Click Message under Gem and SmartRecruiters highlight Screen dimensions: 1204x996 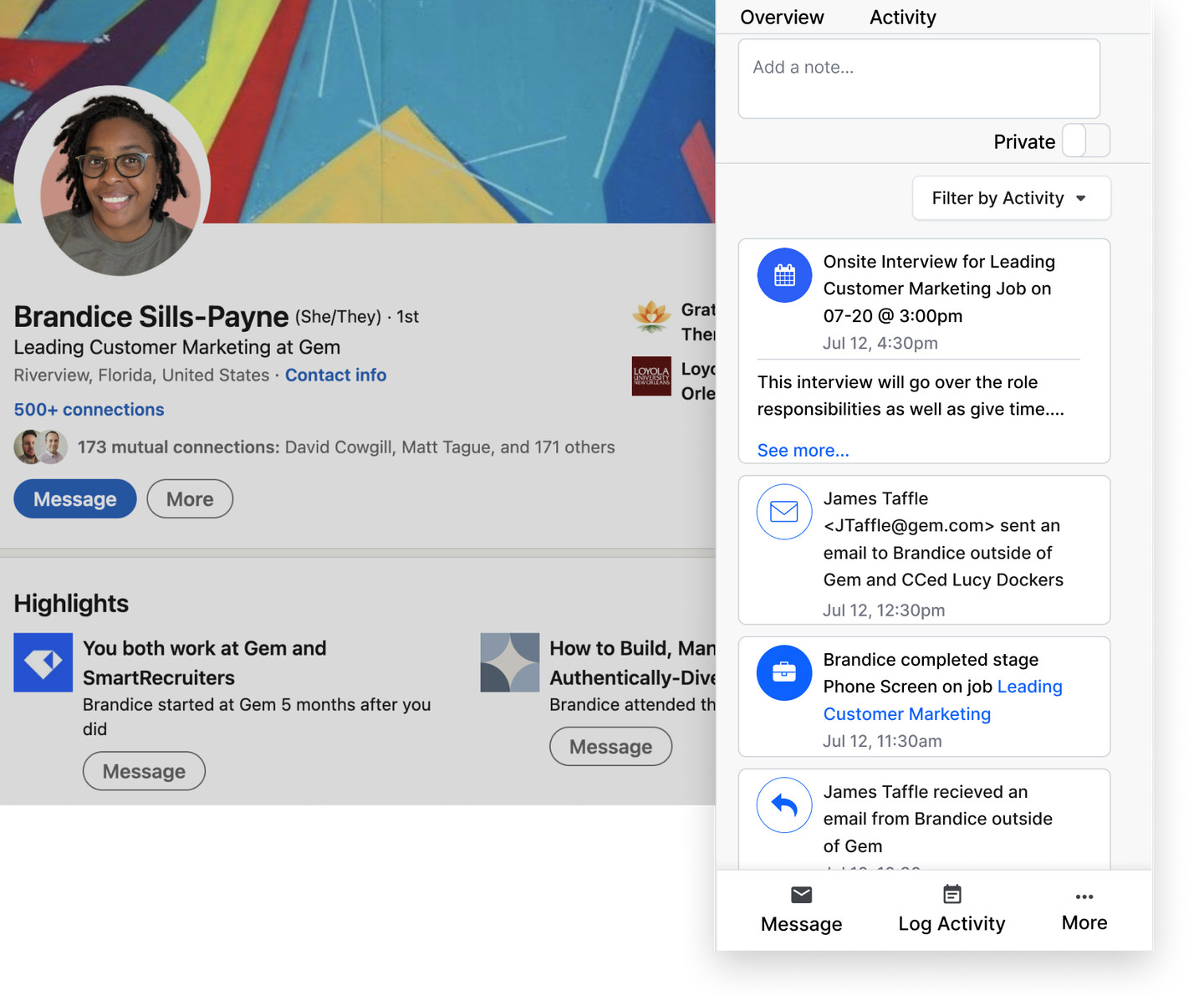tap(144, 771)
